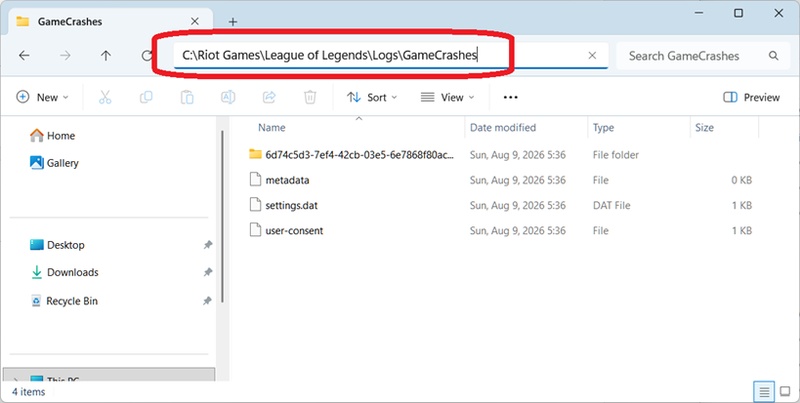
Task: Click the Copy icon in toolbar
Action: point(146,97)
